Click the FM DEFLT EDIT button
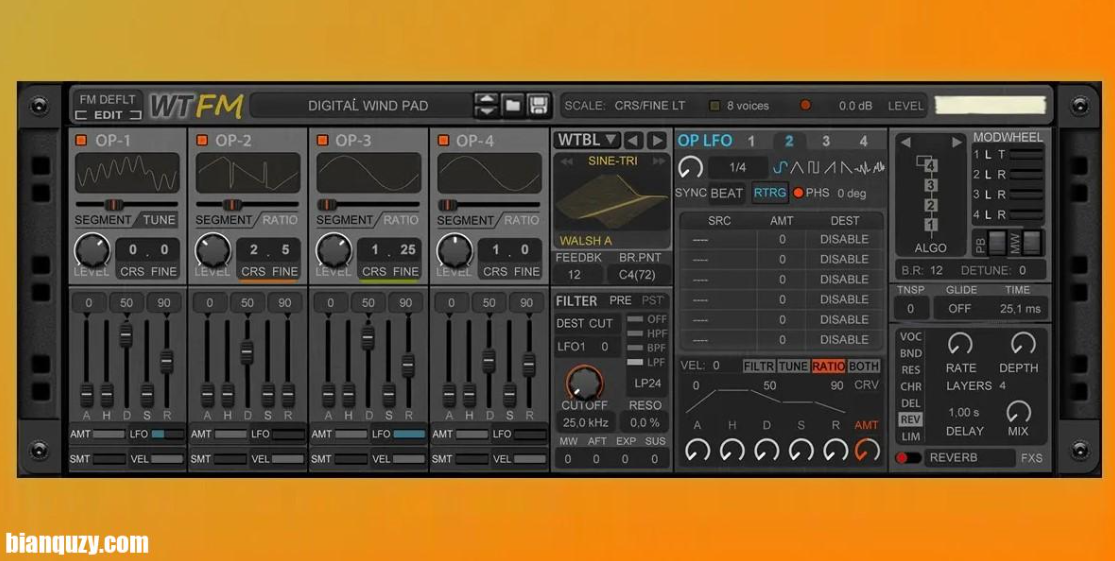1115x561 pixels. [107, 107]
